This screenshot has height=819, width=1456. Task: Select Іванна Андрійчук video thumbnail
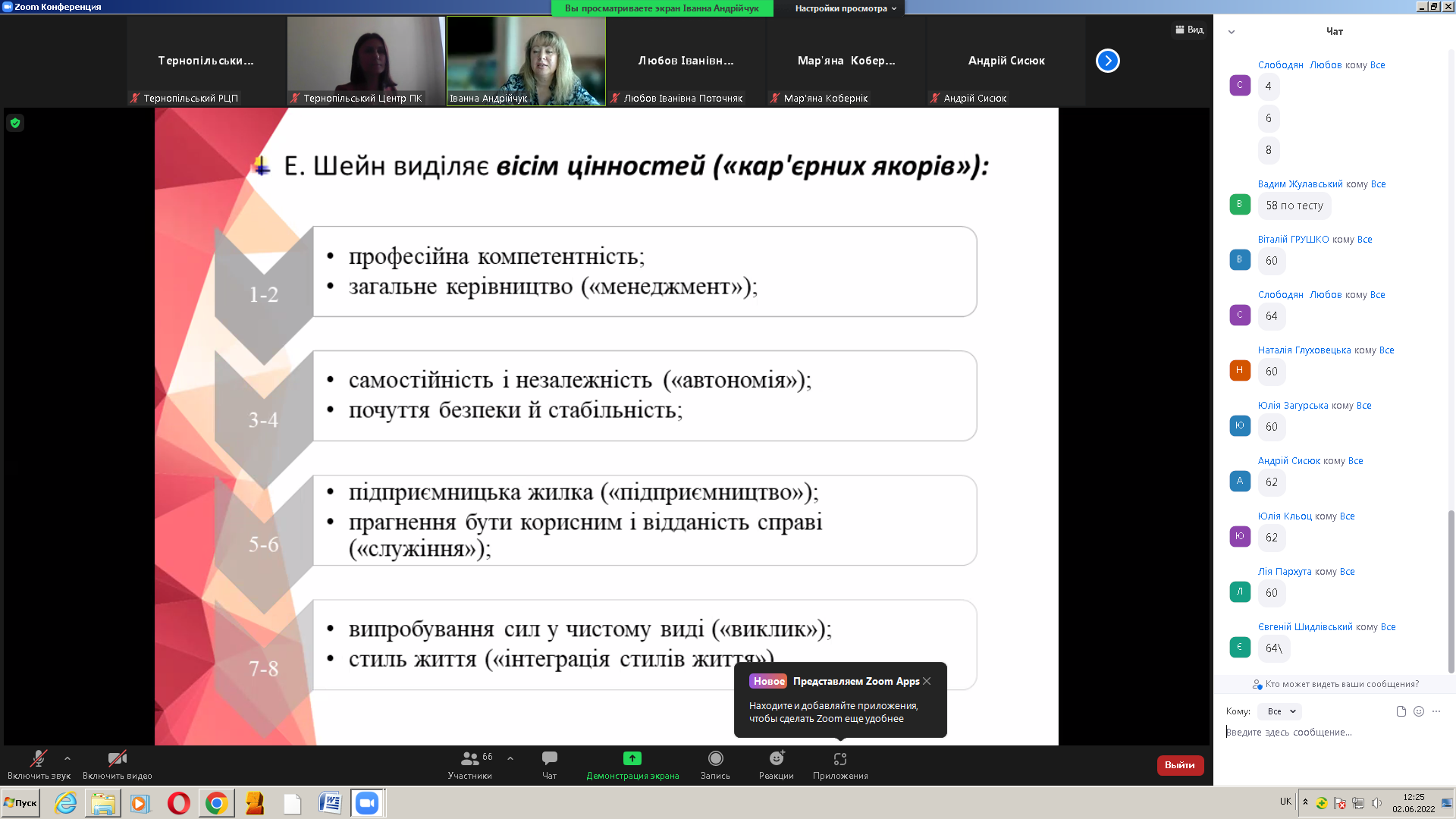click(x=526, y=61)
